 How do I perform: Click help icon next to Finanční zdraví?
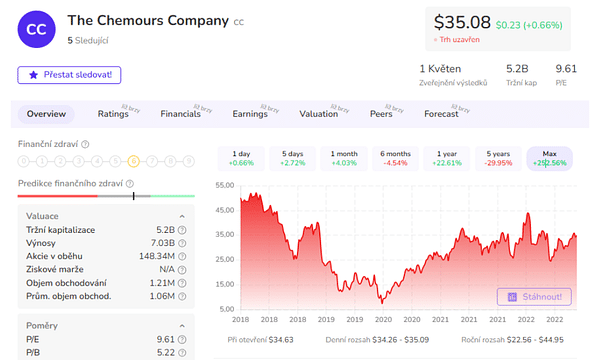tap(85, 144)
